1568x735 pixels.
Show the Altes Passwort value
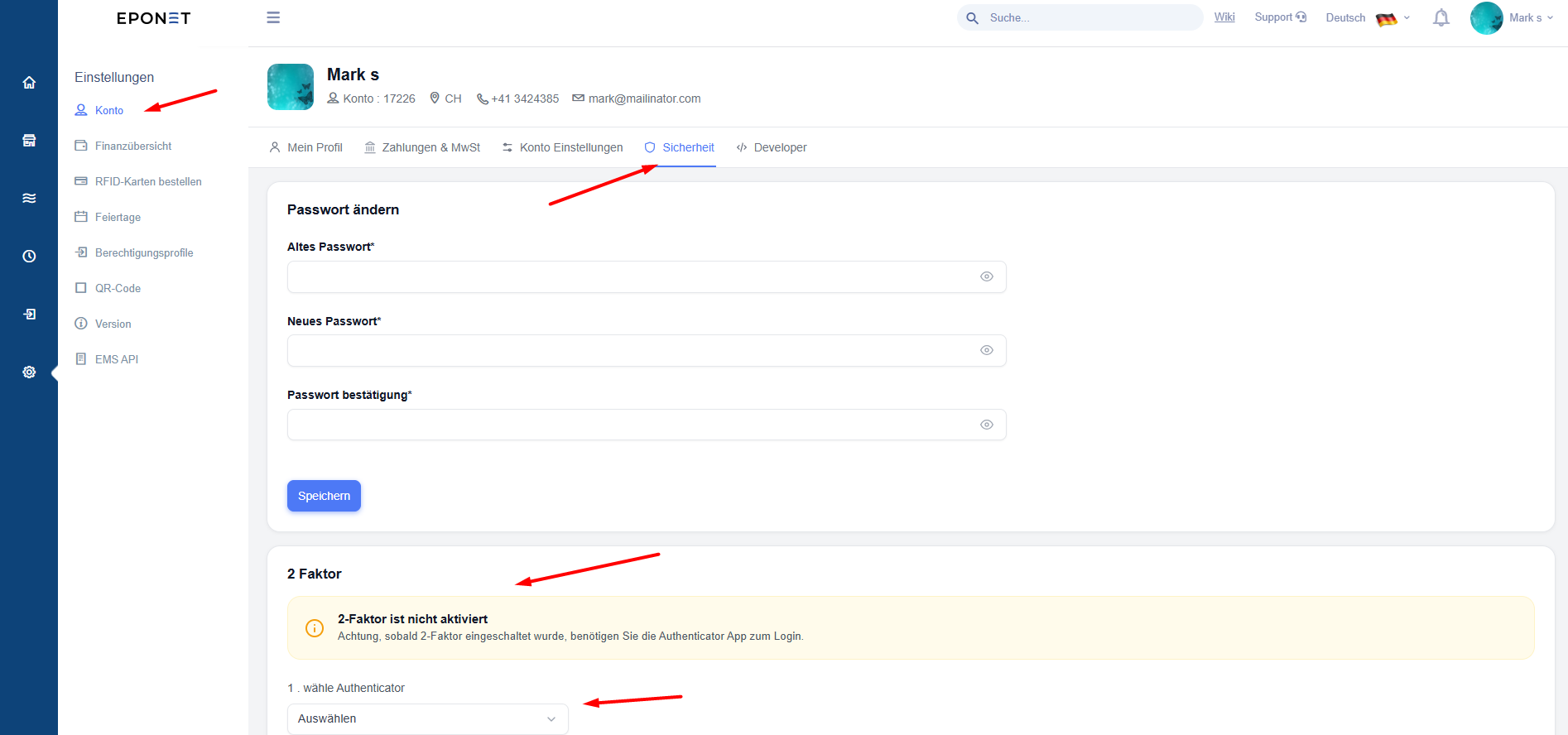pyautogui.click(x=987, y=276)
